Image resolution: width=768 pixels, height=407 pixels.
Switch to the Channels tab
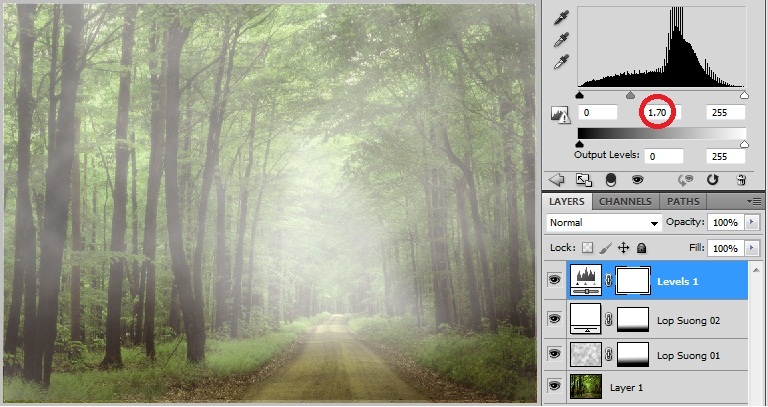click(x=625, y=201)
